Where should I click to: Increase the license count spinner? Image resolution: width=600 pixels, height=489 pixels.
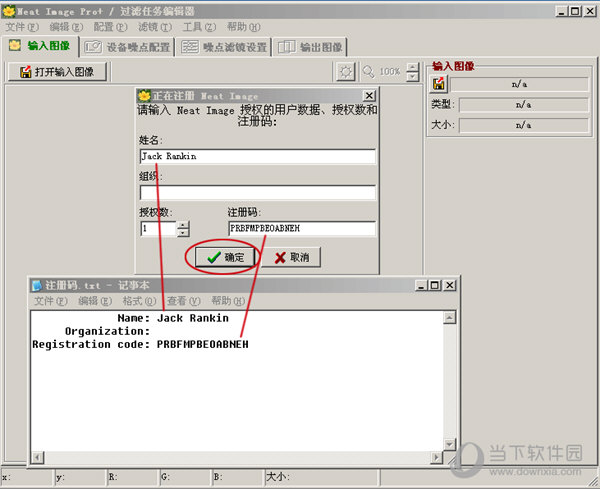point(183,225)
